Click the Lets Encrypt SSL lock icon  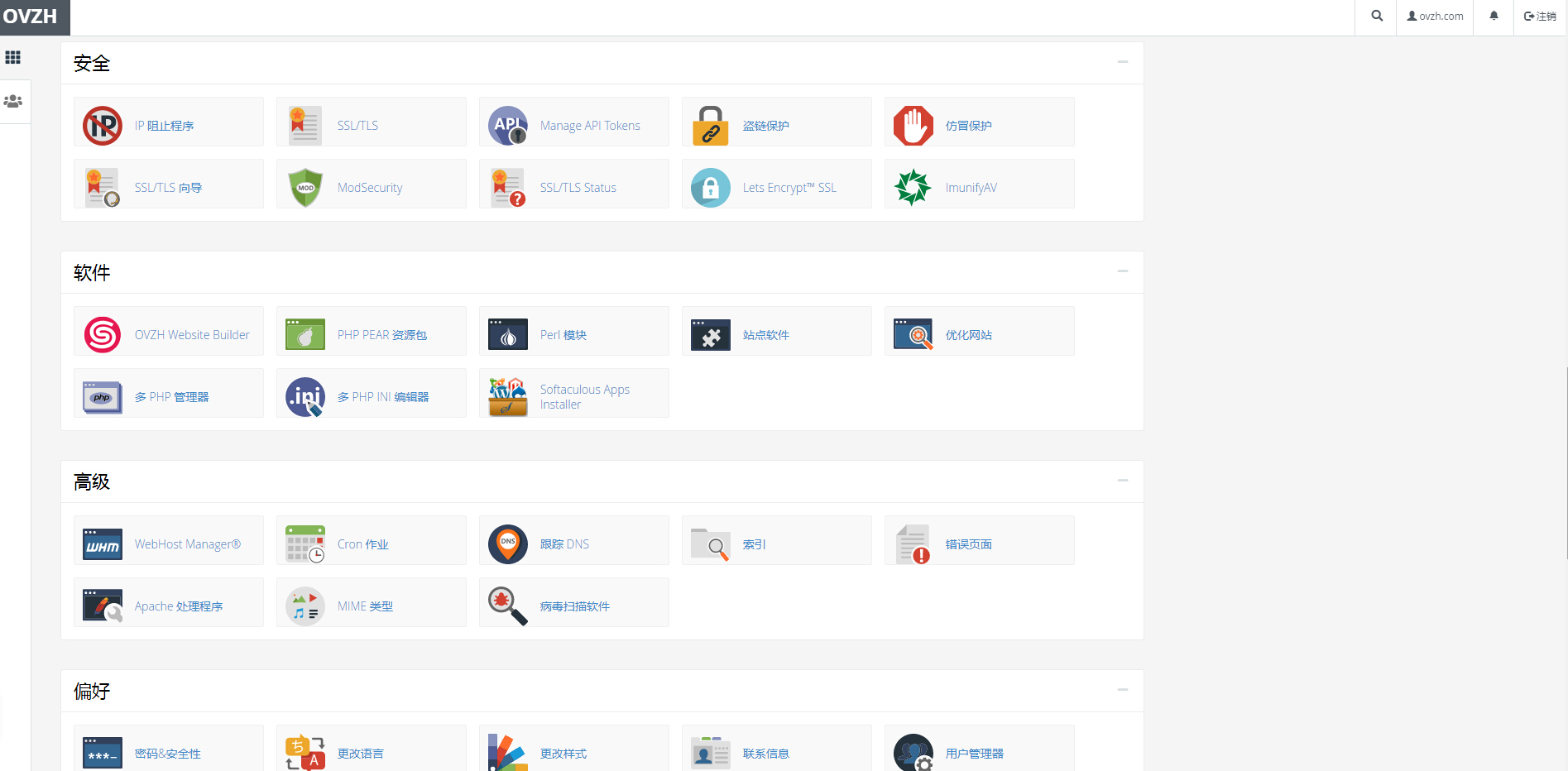[x=711, y=188]
